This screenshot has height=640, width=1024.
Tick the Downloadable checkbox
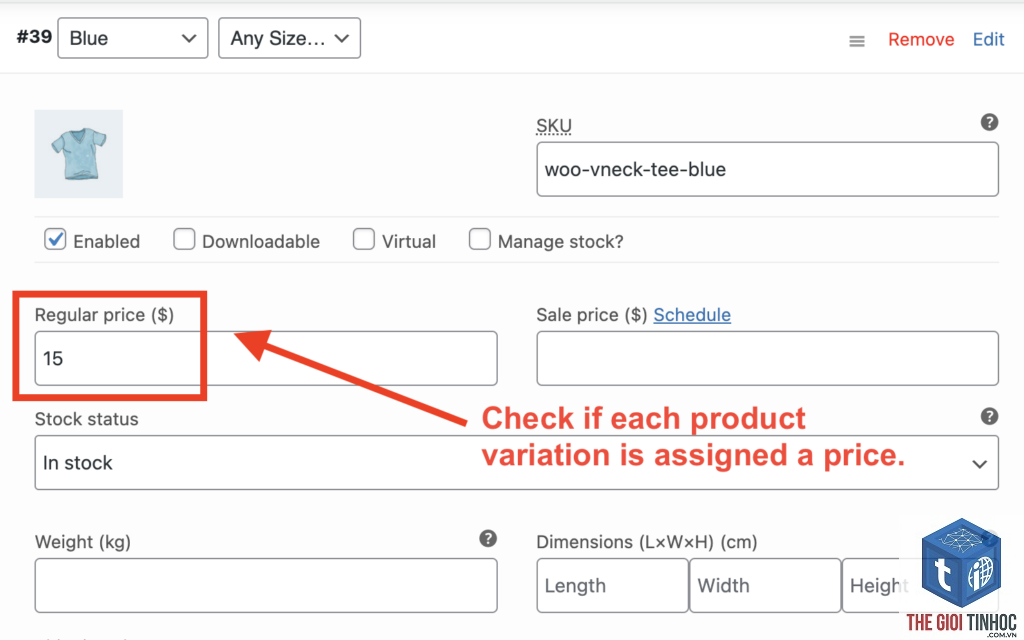click(184, 240)
